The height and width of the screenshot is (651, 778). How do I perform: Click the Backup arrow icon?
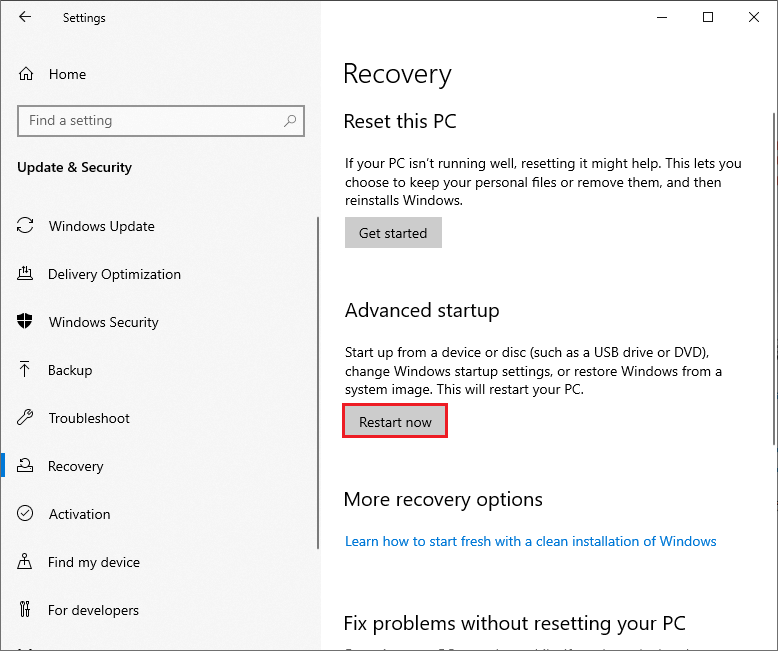pyautogui.click(x=24, y=370)
